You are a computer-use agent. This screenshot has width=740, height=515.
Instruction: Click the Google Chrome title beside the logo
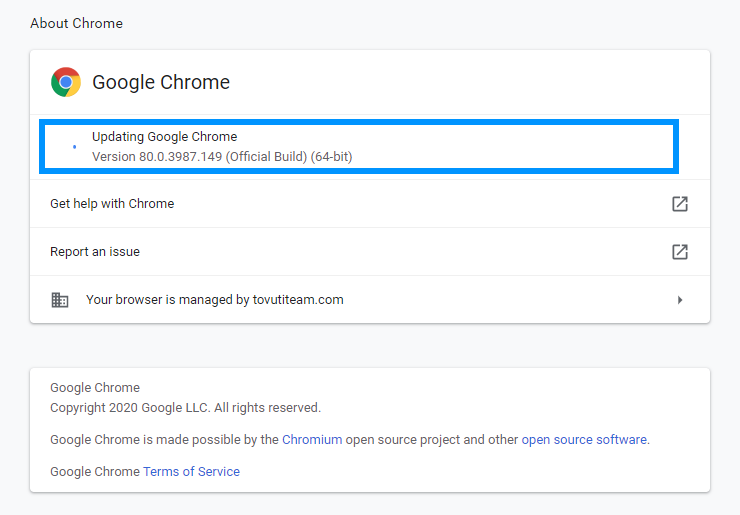(x=161, y=82)
